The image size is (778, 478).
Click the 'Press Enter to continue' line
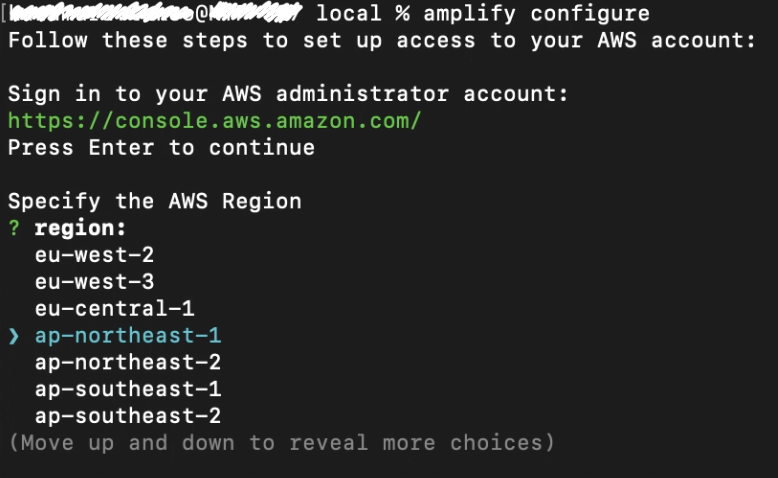pos(161,148)
